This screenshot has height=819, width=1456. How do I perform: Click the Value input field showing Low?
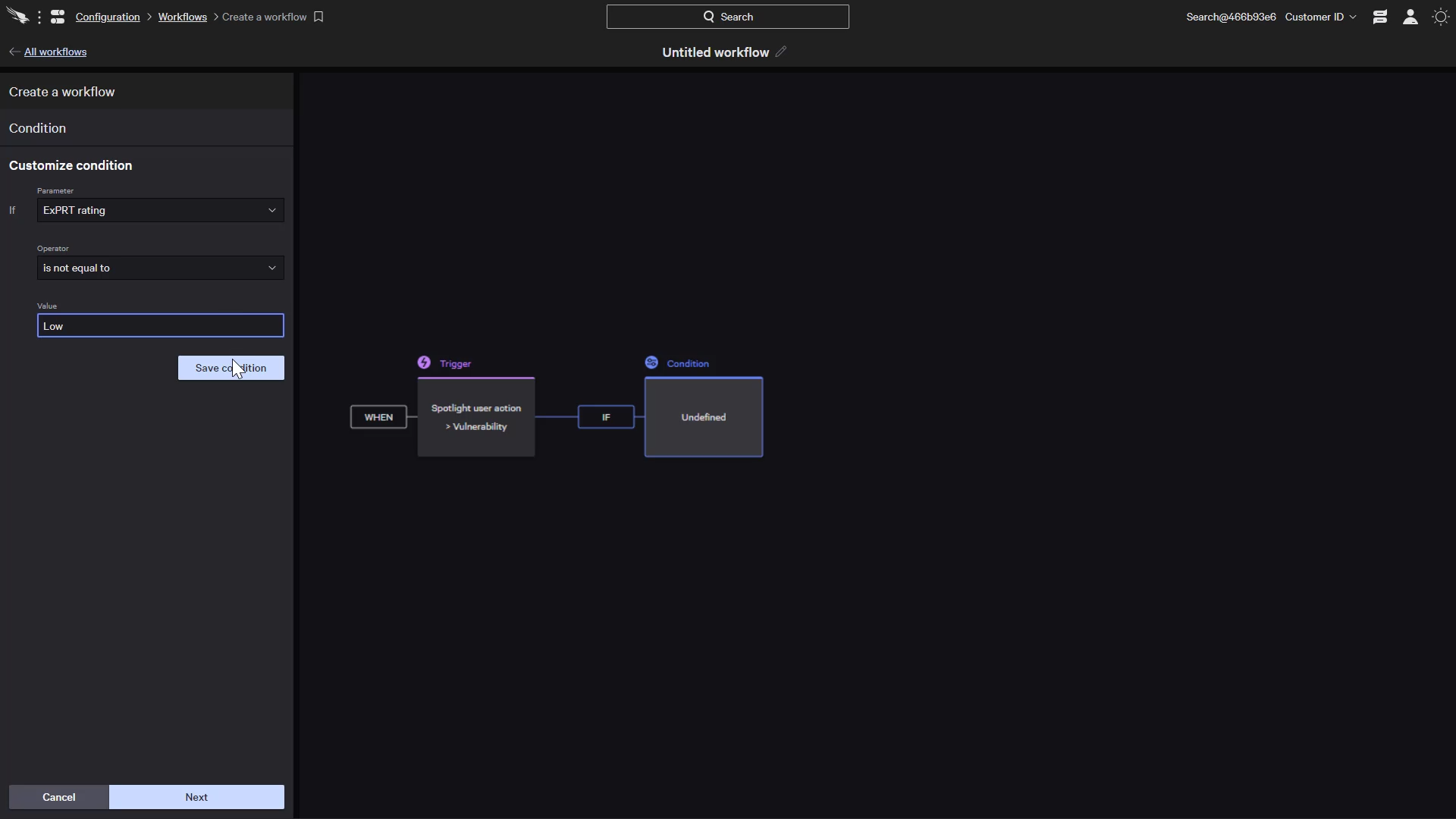click(160, 325)
